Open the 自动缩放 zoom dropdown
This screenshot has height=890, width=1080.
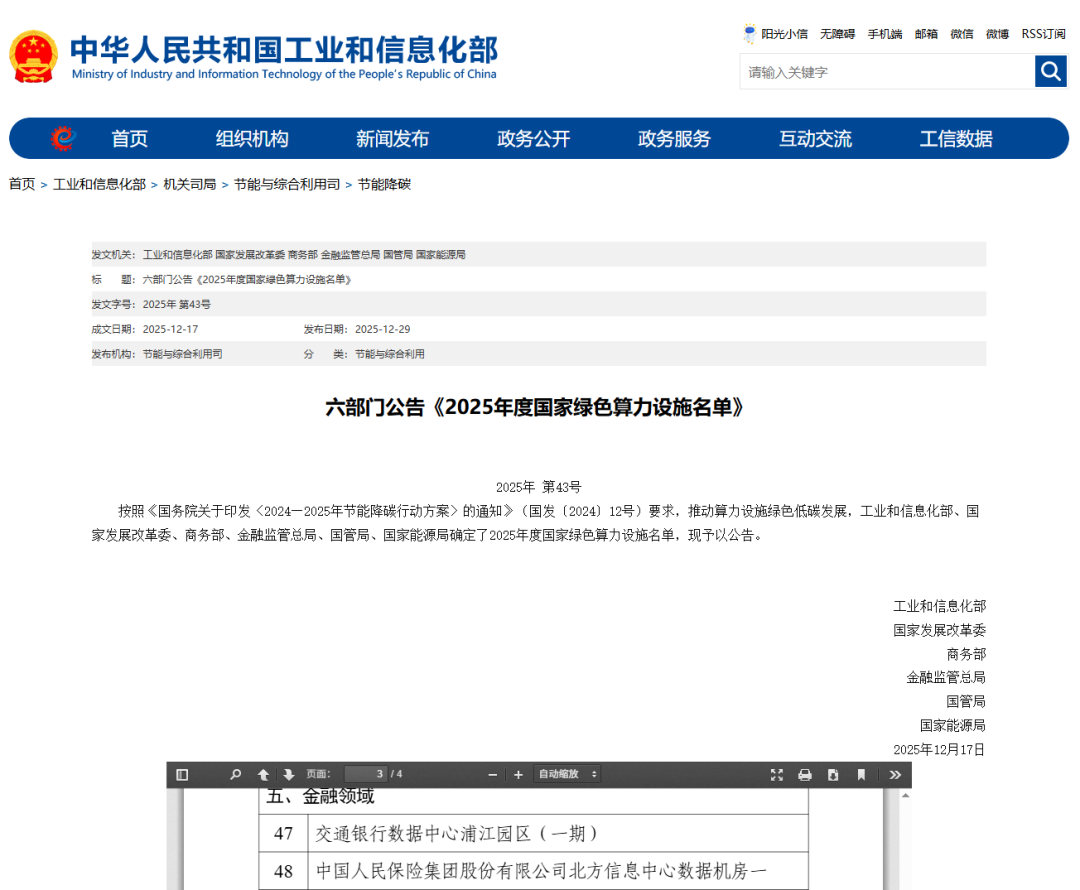pos(565,774)
